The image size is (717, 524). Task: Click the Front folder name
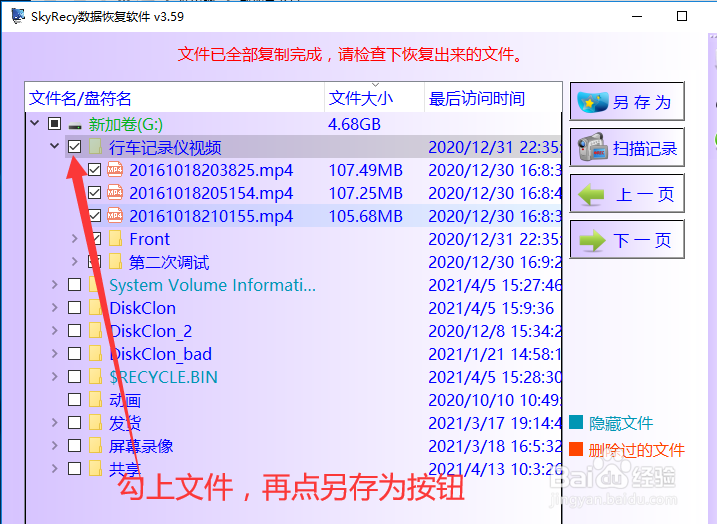[x=150, y=239]
